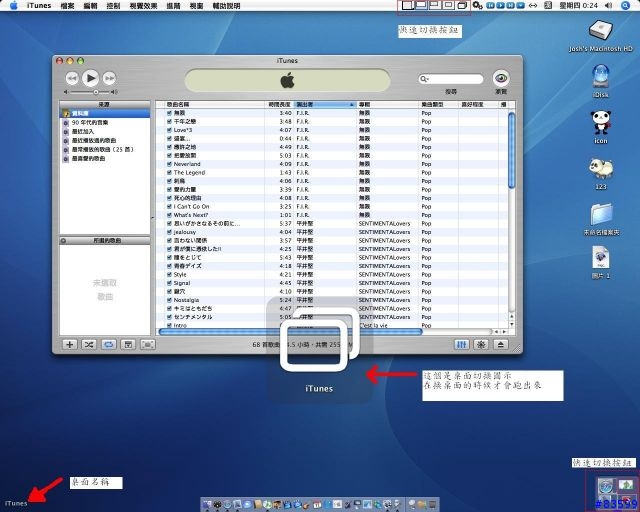Click the horizontal scrollbar under the song list
This screenshot has width=640, height=512.
coord(290,332)
